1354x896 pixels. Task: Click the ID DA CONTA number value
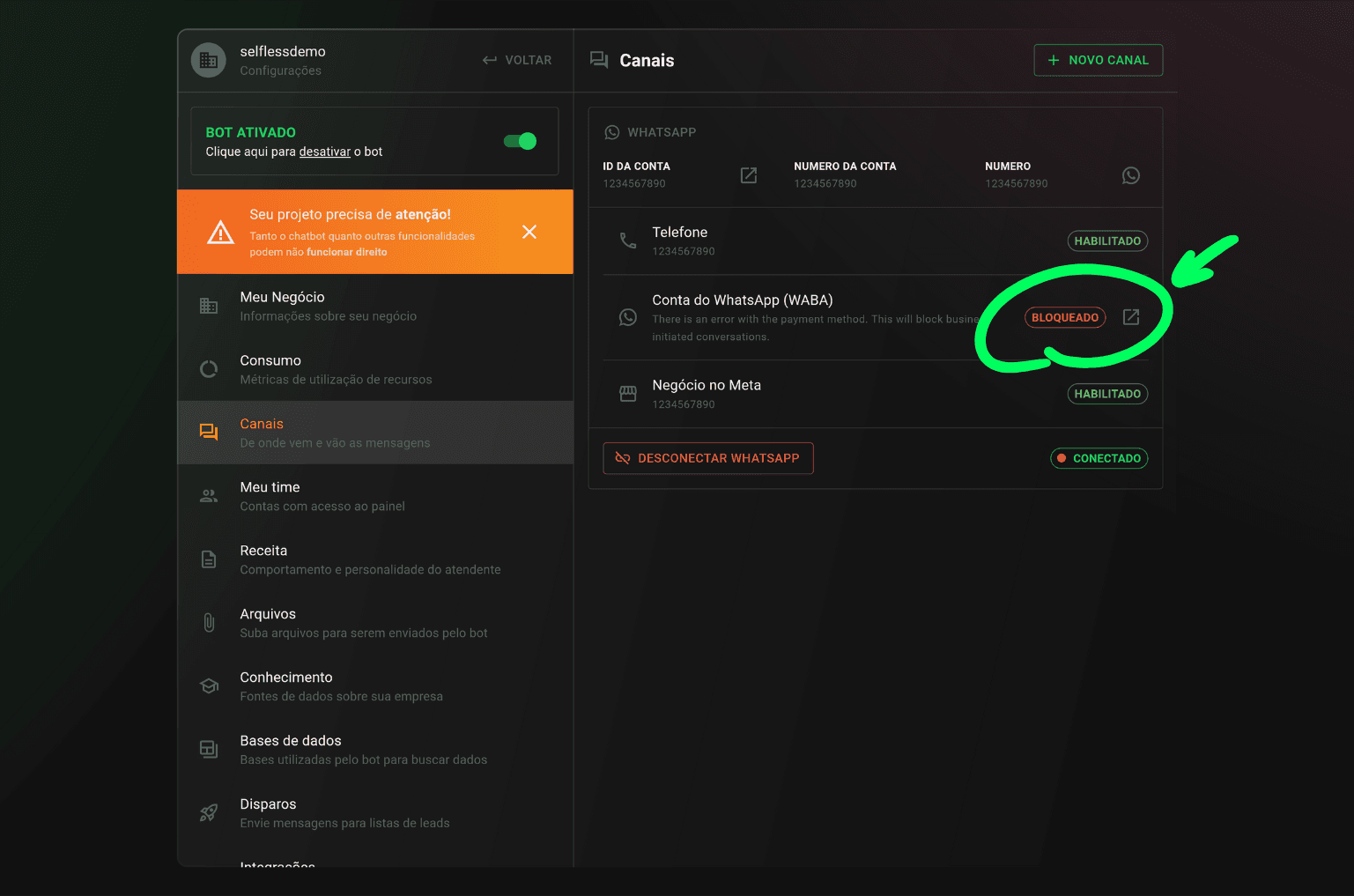click(634, 184)
